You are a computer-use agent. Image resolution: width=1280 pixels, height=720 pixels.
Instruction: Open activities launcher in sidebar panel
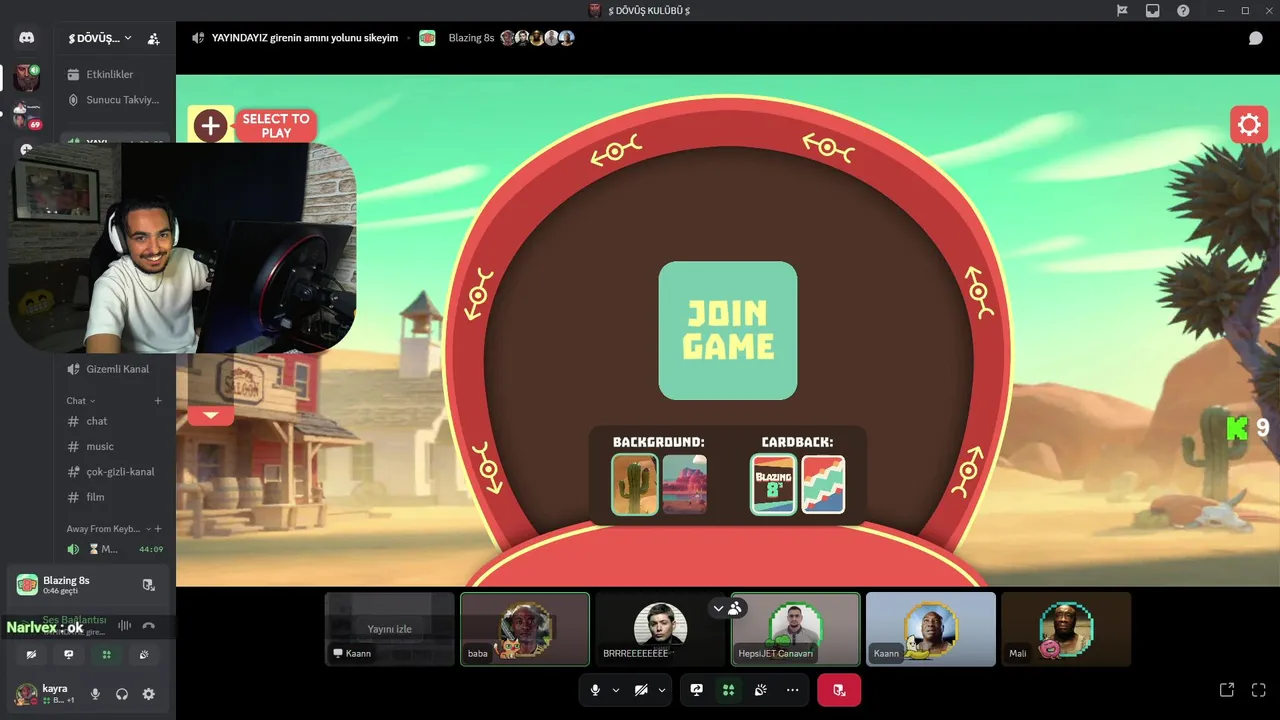(x=106, y=654)
